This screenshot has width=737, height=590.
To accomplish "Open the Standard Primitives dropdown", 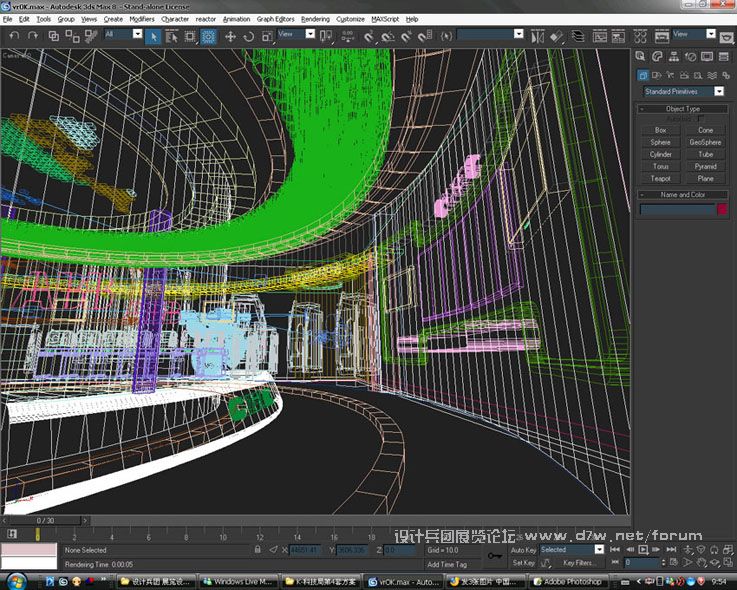I will [684, 91].
